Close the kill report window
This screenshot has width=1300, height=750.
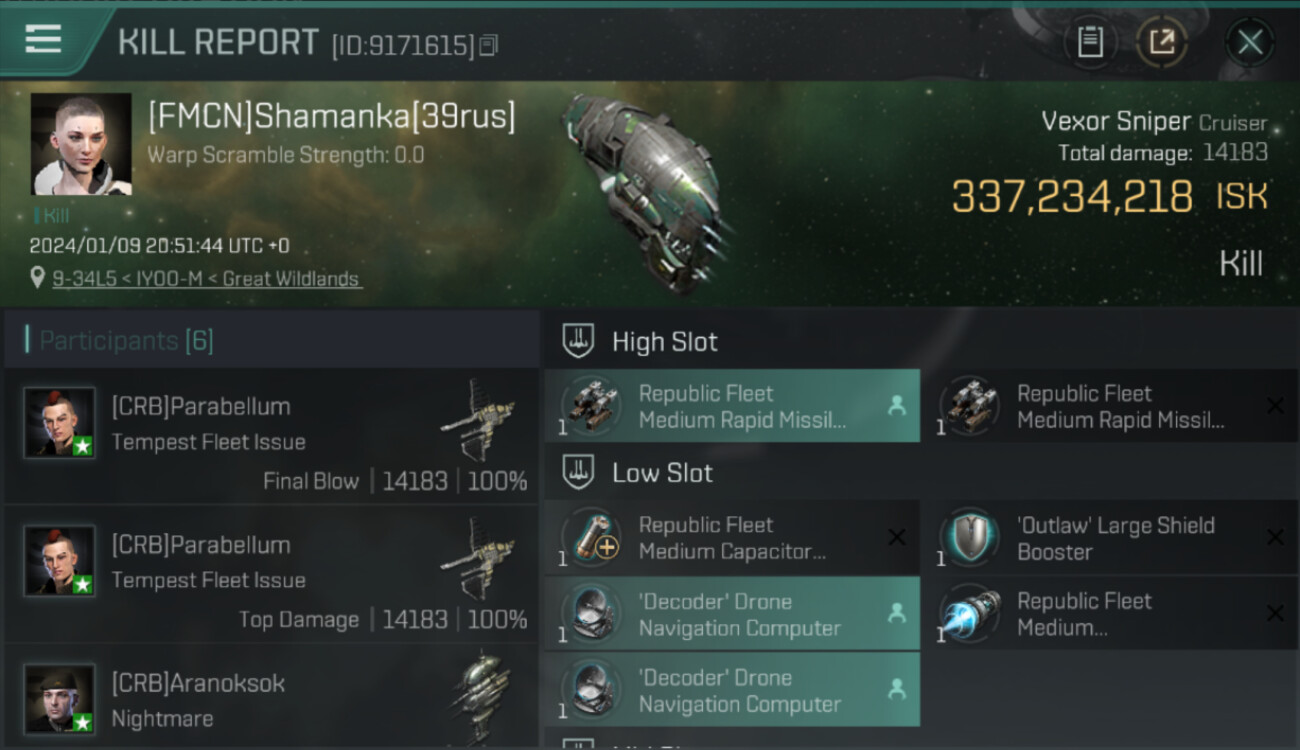(1250, 42)
